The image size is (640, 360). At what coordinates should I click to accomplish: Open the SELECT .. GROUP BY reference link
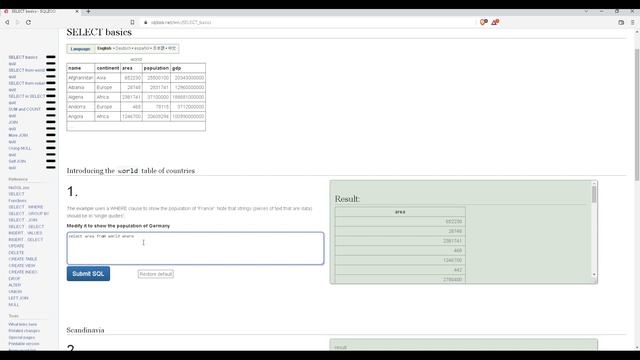(29, 213)
